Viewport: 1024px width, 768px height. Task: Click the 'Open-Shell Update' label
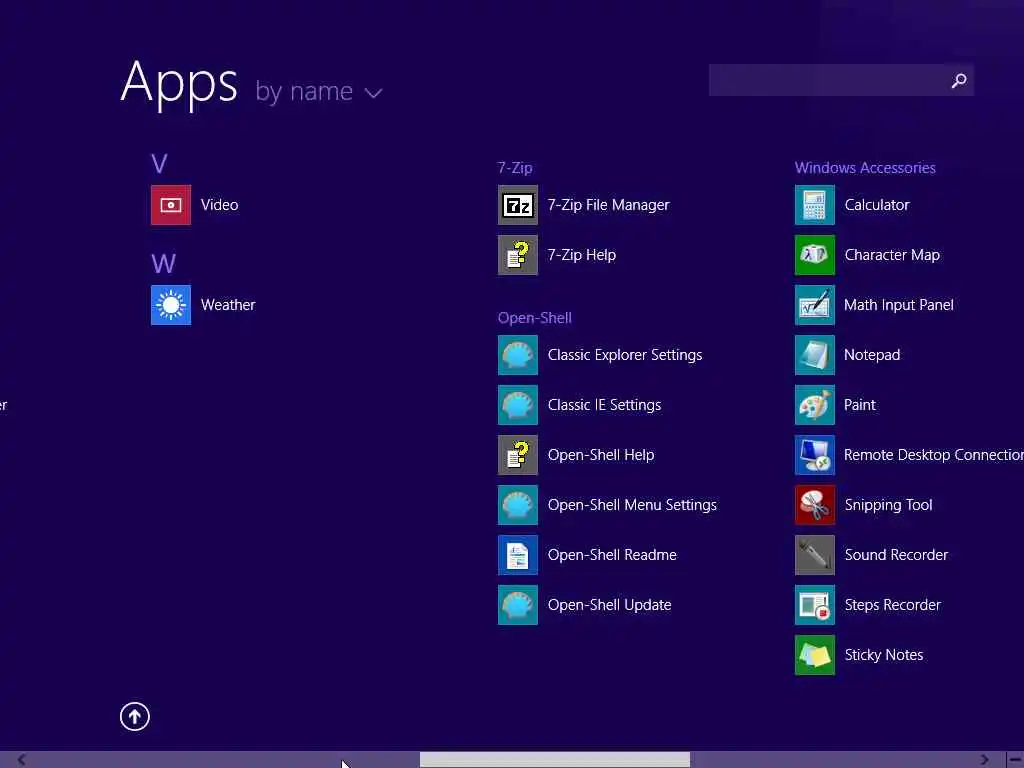[609, 605]
